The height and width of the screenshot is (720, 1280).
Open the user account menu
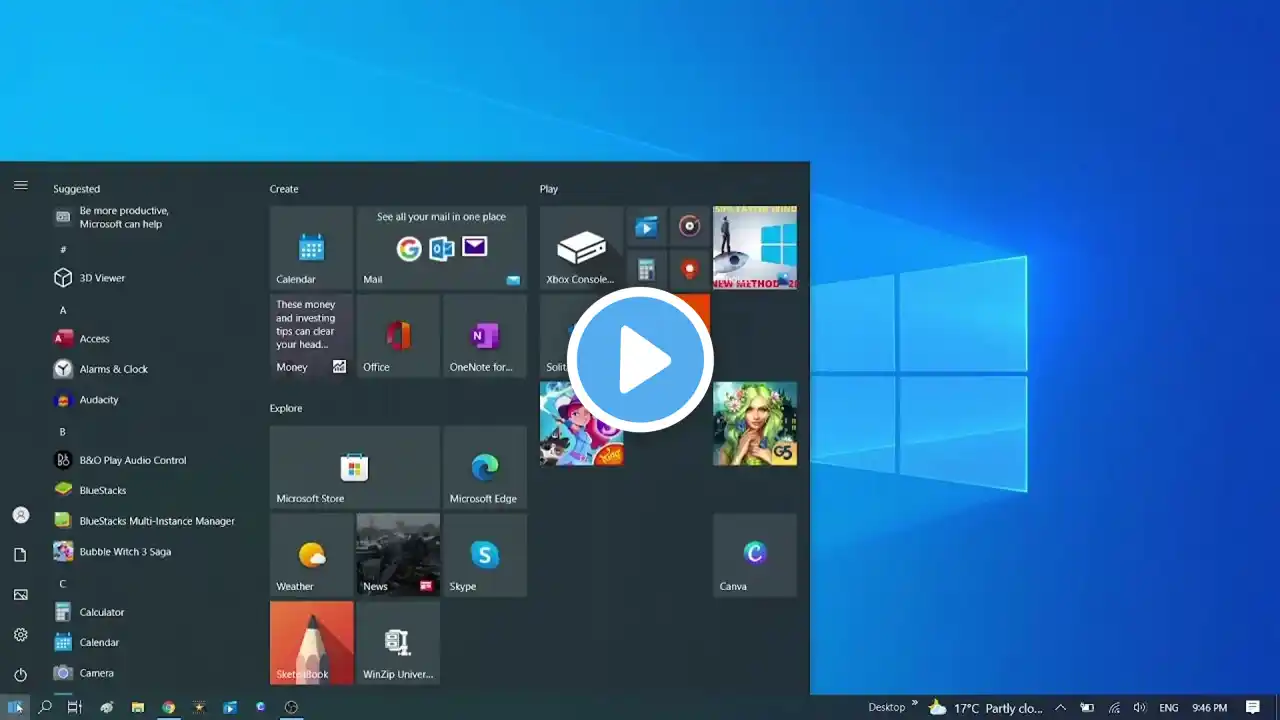coord(20,515)
